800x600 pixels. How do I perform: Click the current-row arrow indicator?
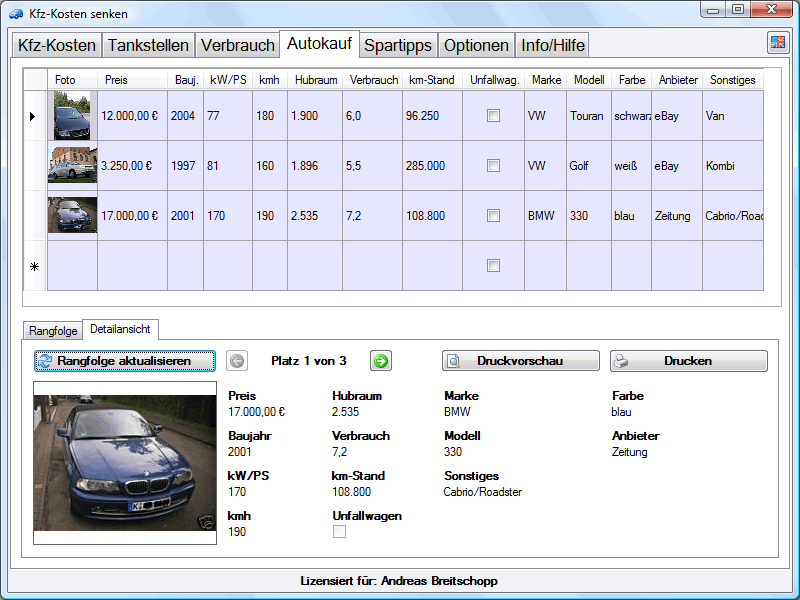34,116
